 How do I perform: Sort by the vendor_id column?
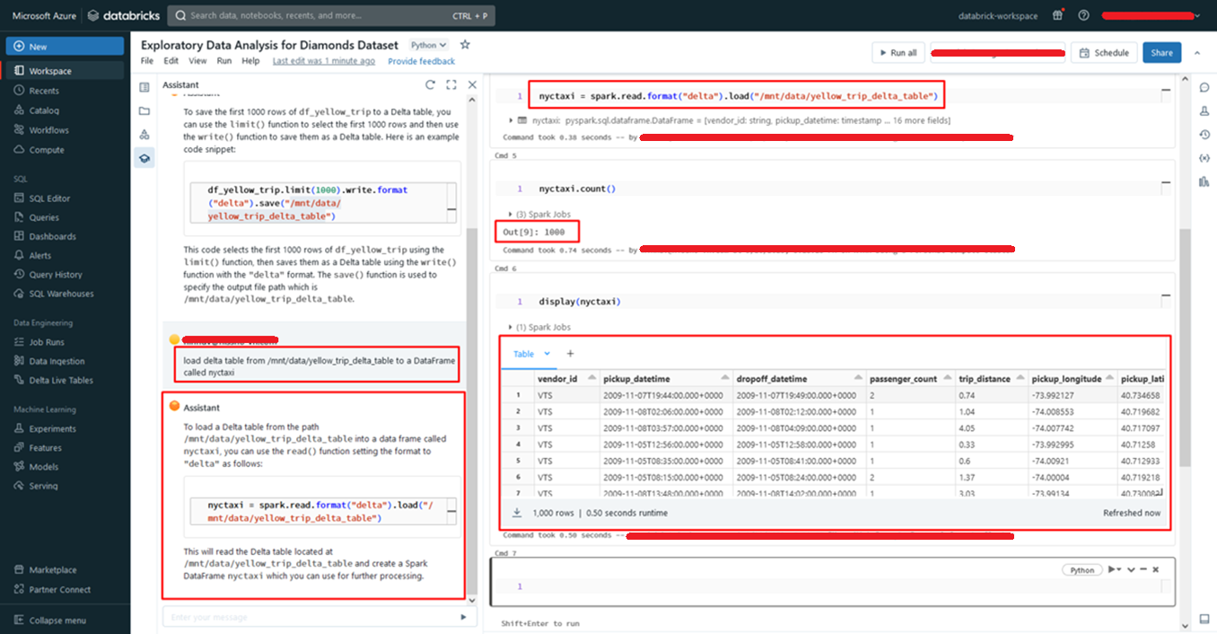pyautogui.click(x=558, y=379)
